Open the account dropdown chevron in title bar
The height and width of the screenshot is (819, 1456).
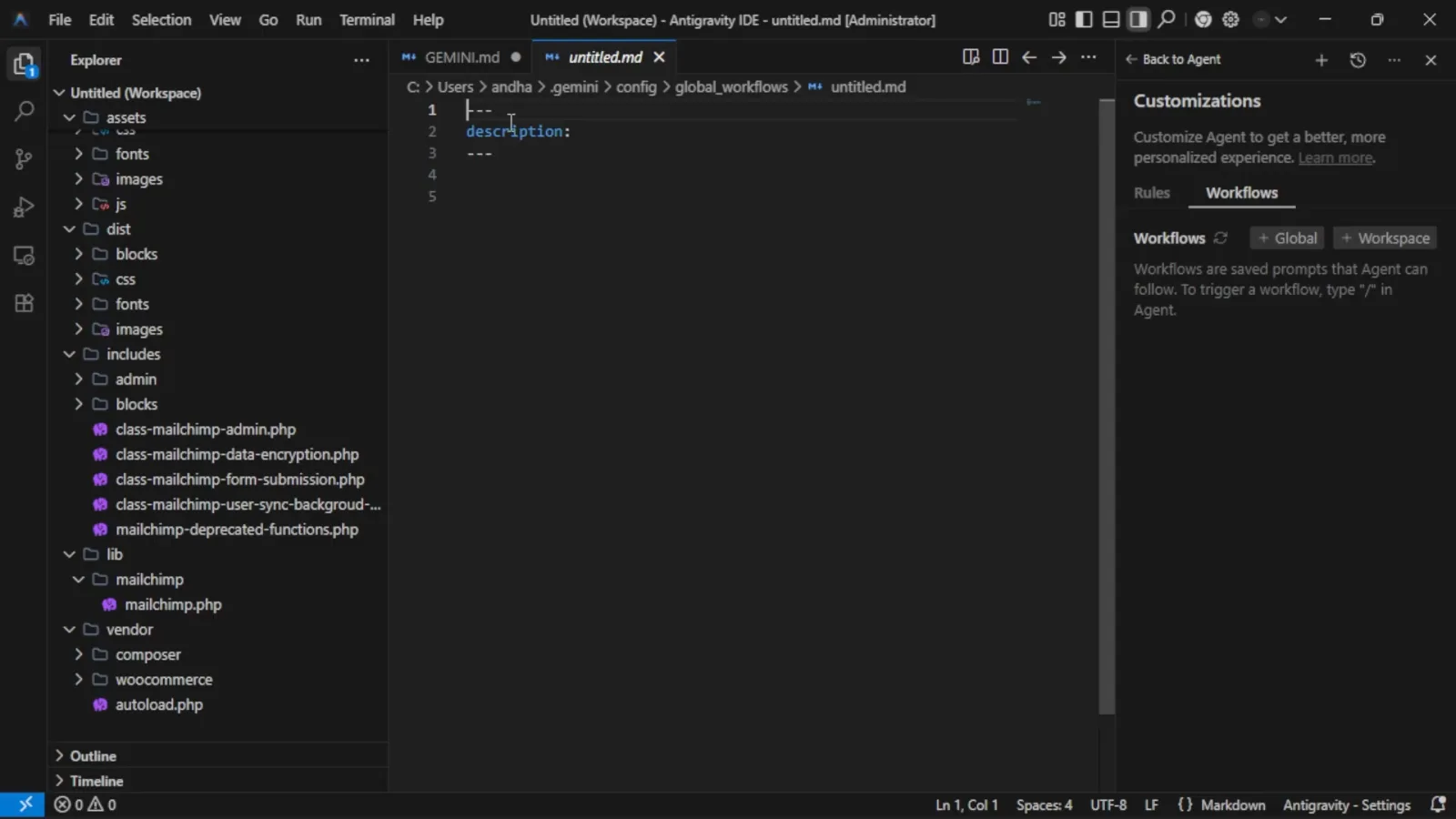coord(1280,19)
